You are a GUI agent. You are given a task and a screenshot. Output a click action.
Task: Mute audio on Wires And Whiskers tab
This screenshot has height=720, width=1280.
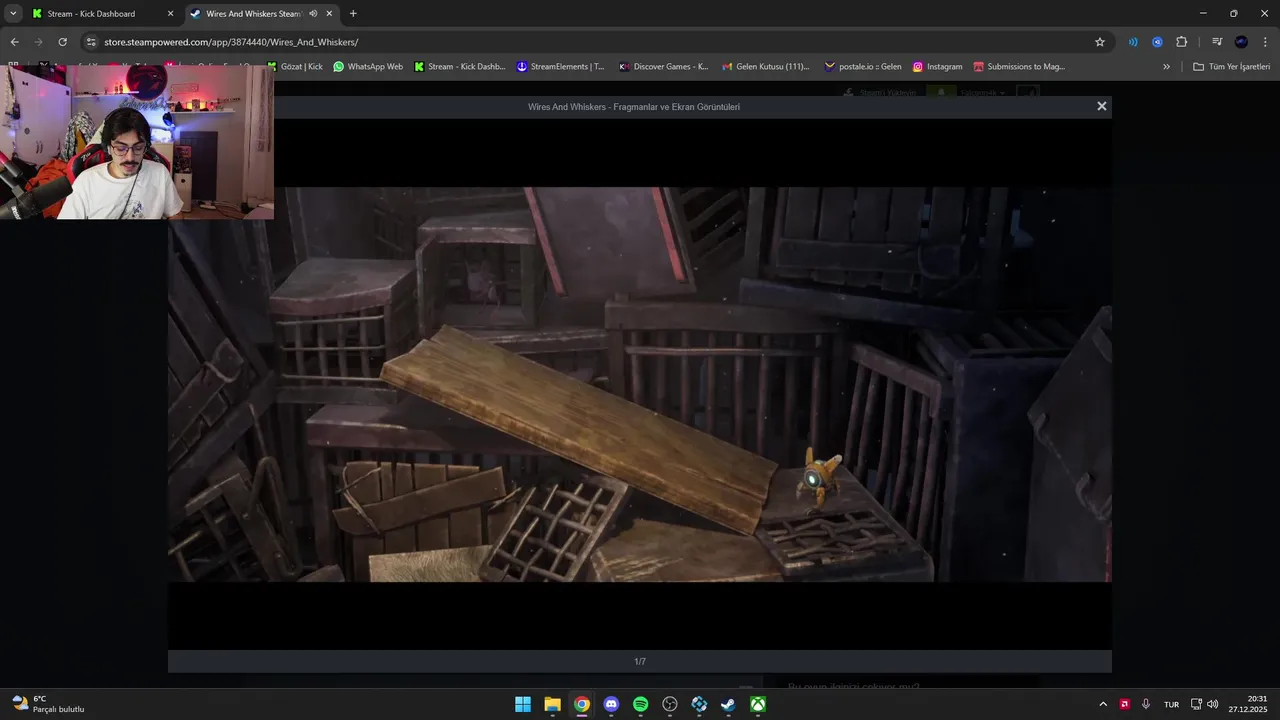click(x=313, y=14)
